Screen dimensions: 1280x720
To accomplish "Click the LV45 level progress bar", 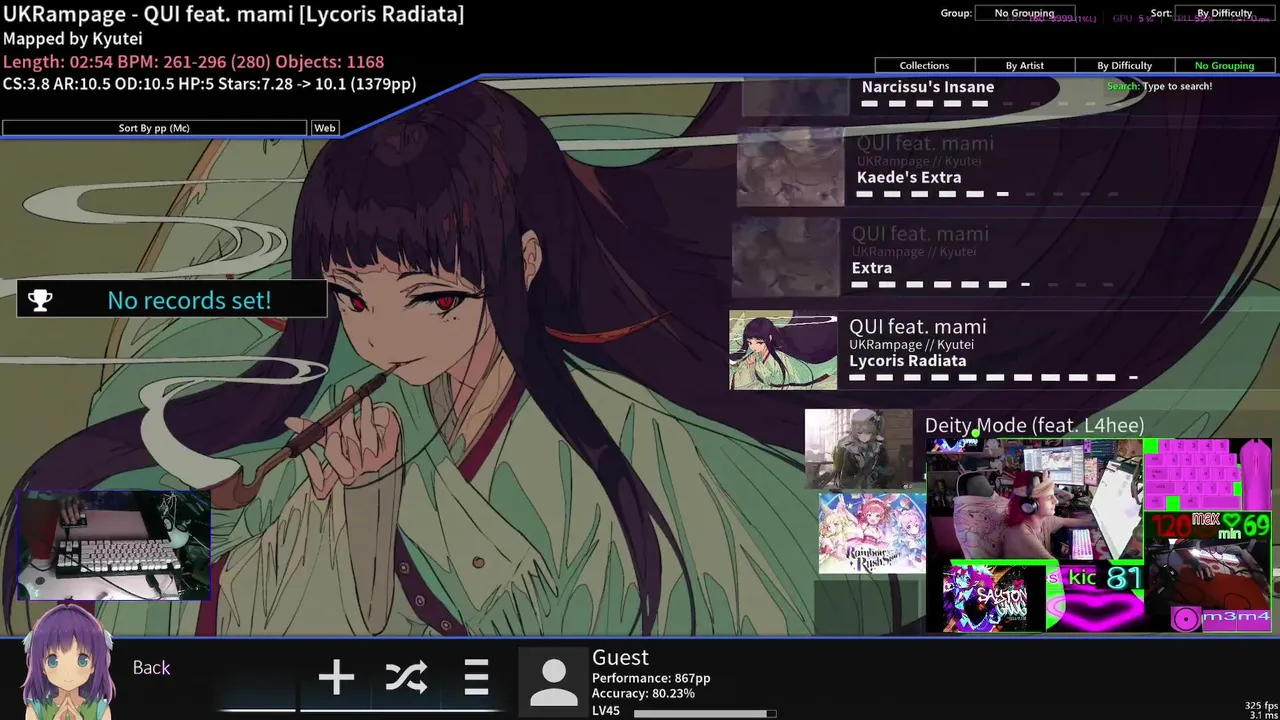I will coord(704,714).
